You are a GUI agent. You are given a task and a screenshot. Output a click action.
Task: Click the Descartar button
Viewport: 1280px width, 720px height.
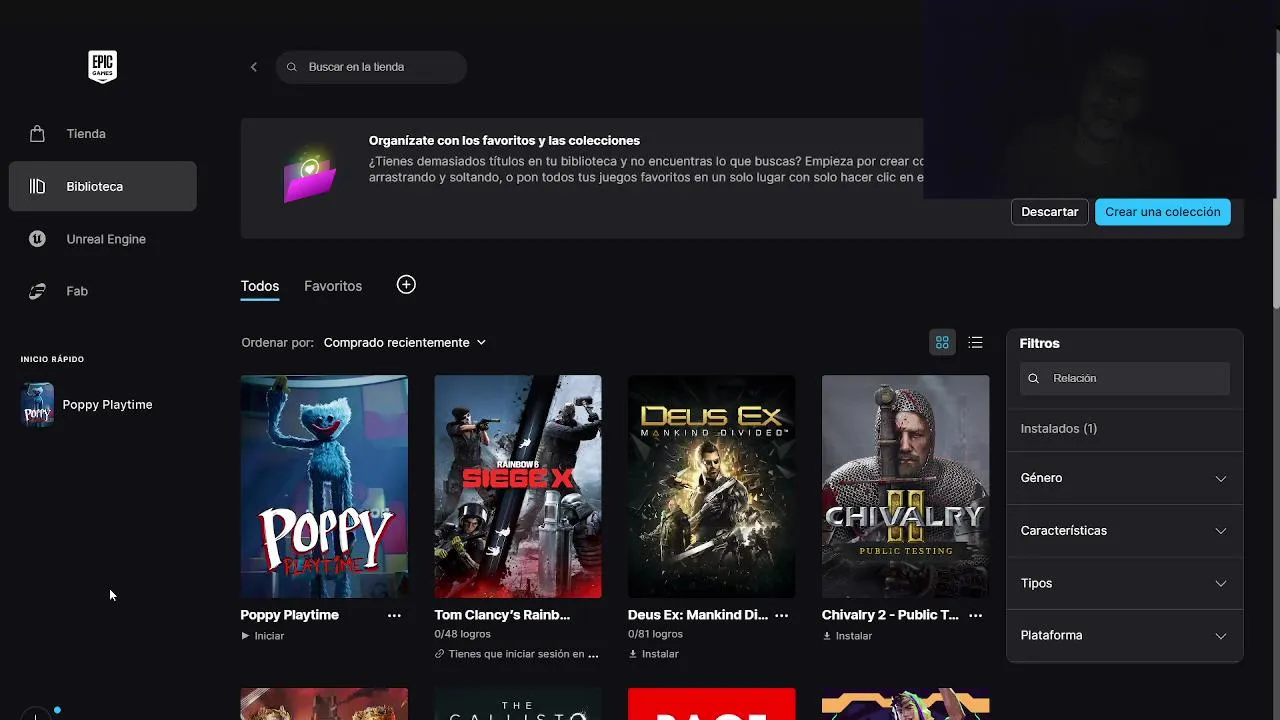click(x=1050, y=212)
